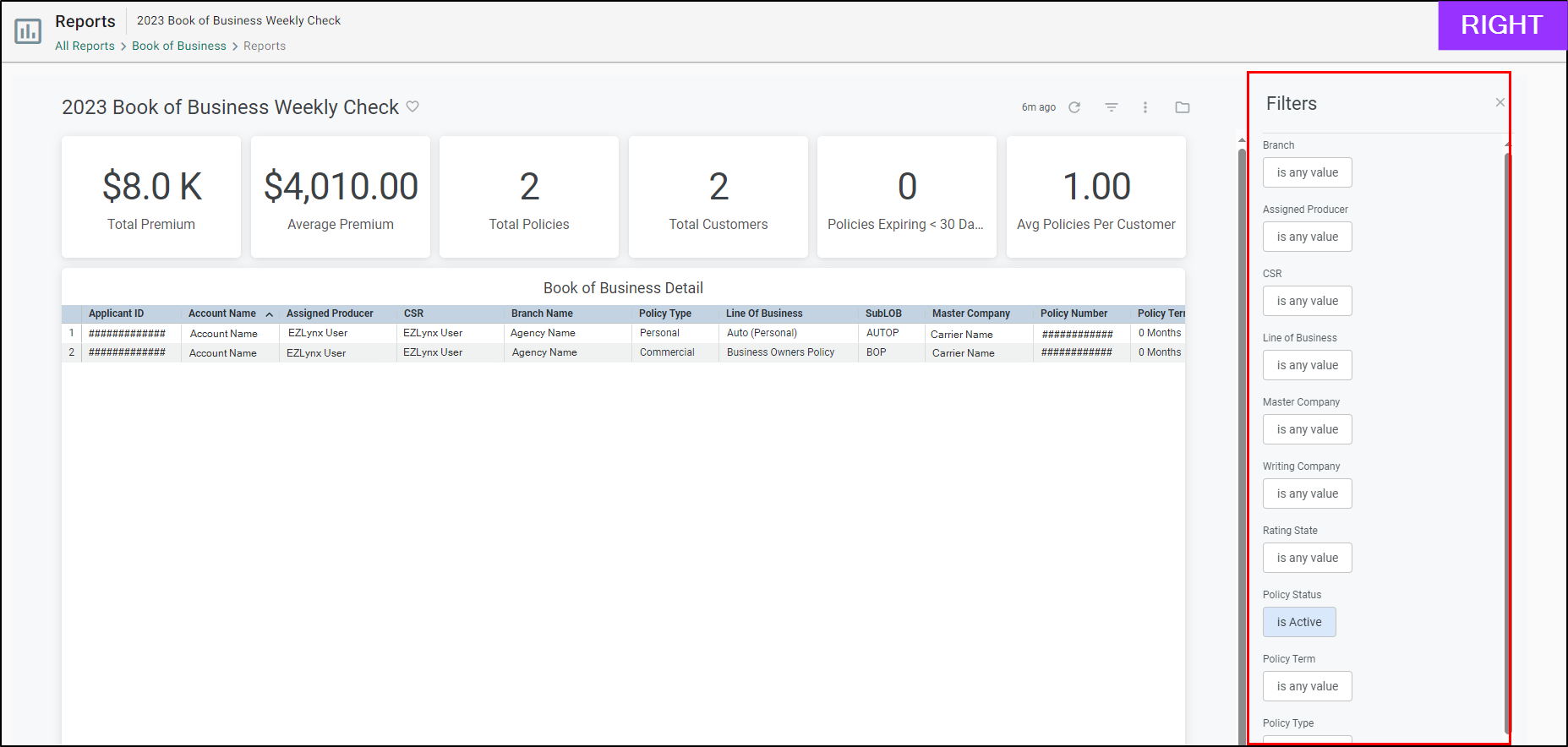1568x747 pixels.
Task: Select the Total Policies tile
Action: pyautogui.click(x=529, y=197)
